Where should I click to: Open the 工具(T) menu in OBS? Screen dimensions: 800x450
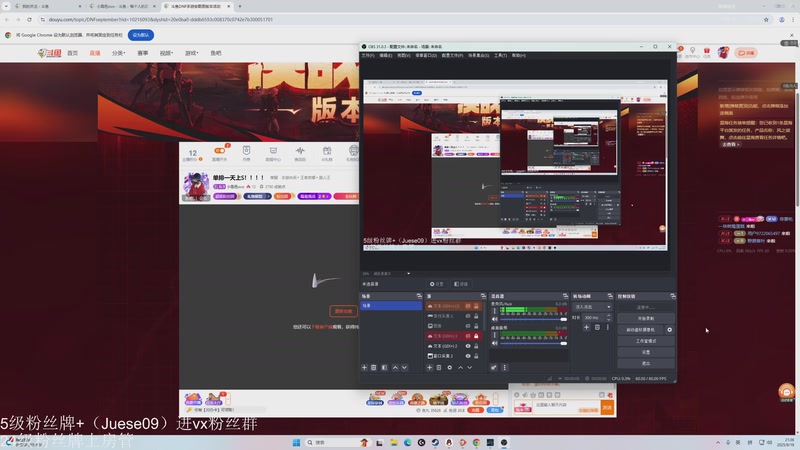(x=499, y=55)
